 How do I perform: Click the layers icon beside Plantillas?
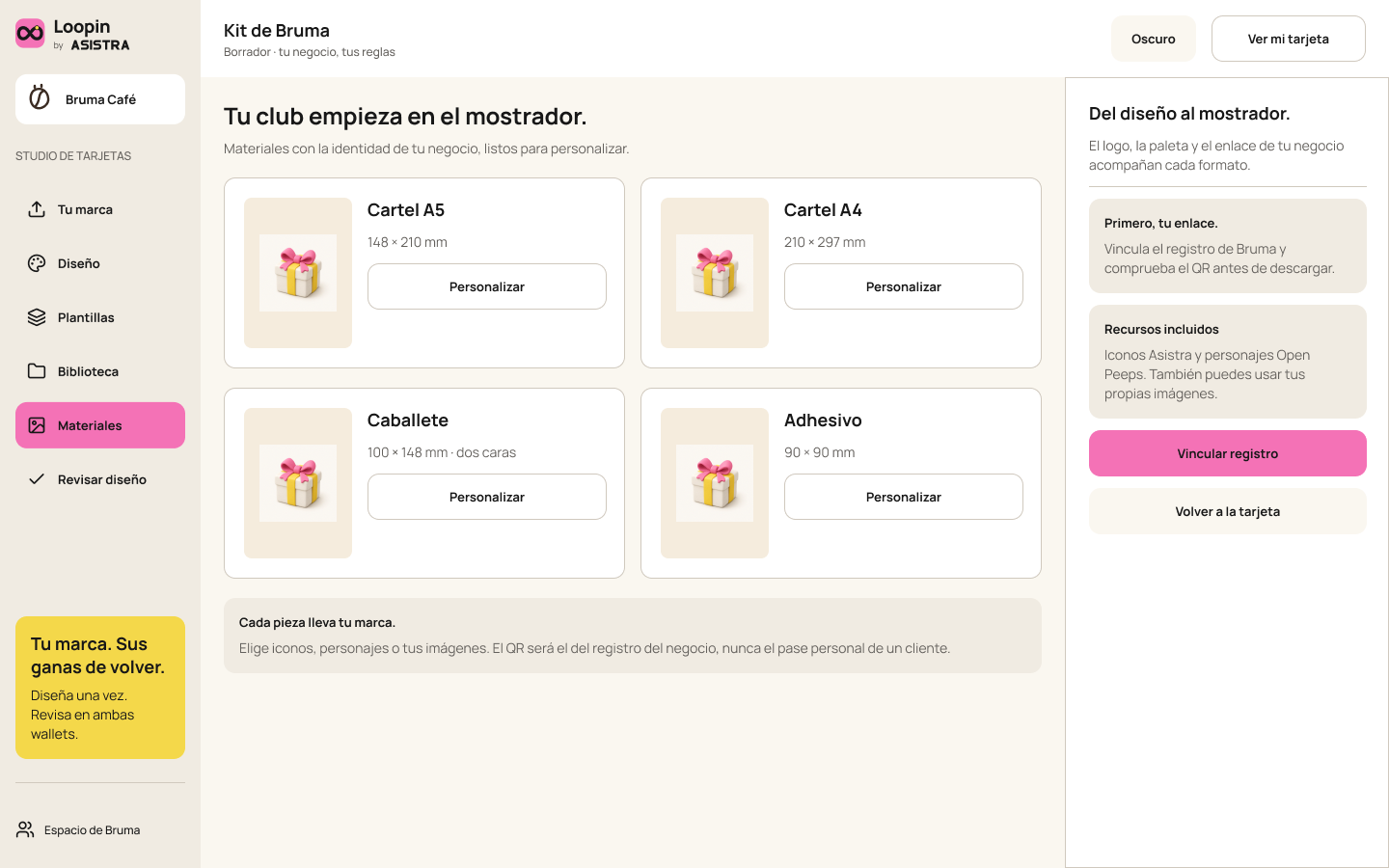tap(37, 317)
